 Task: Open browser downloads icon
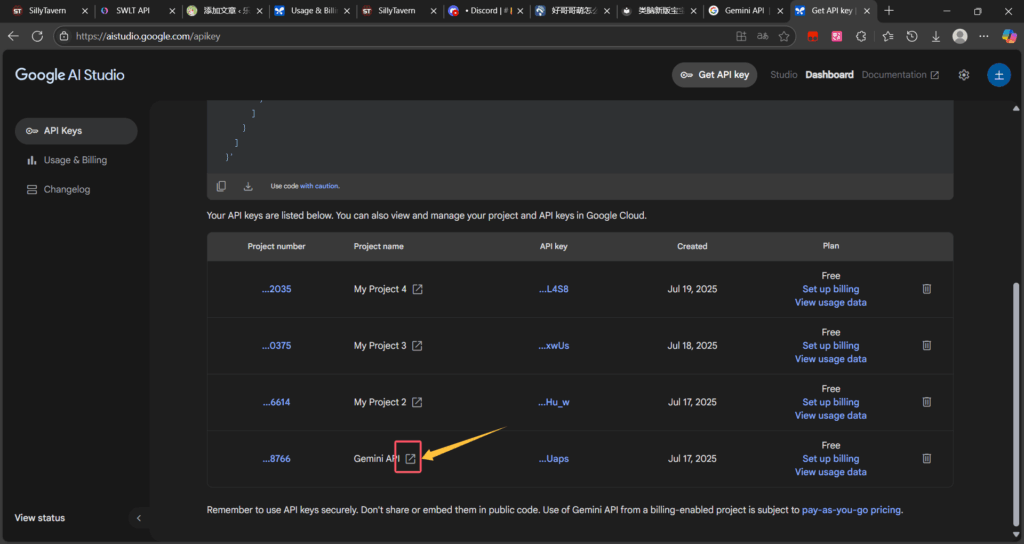click(x=936, y=36)
